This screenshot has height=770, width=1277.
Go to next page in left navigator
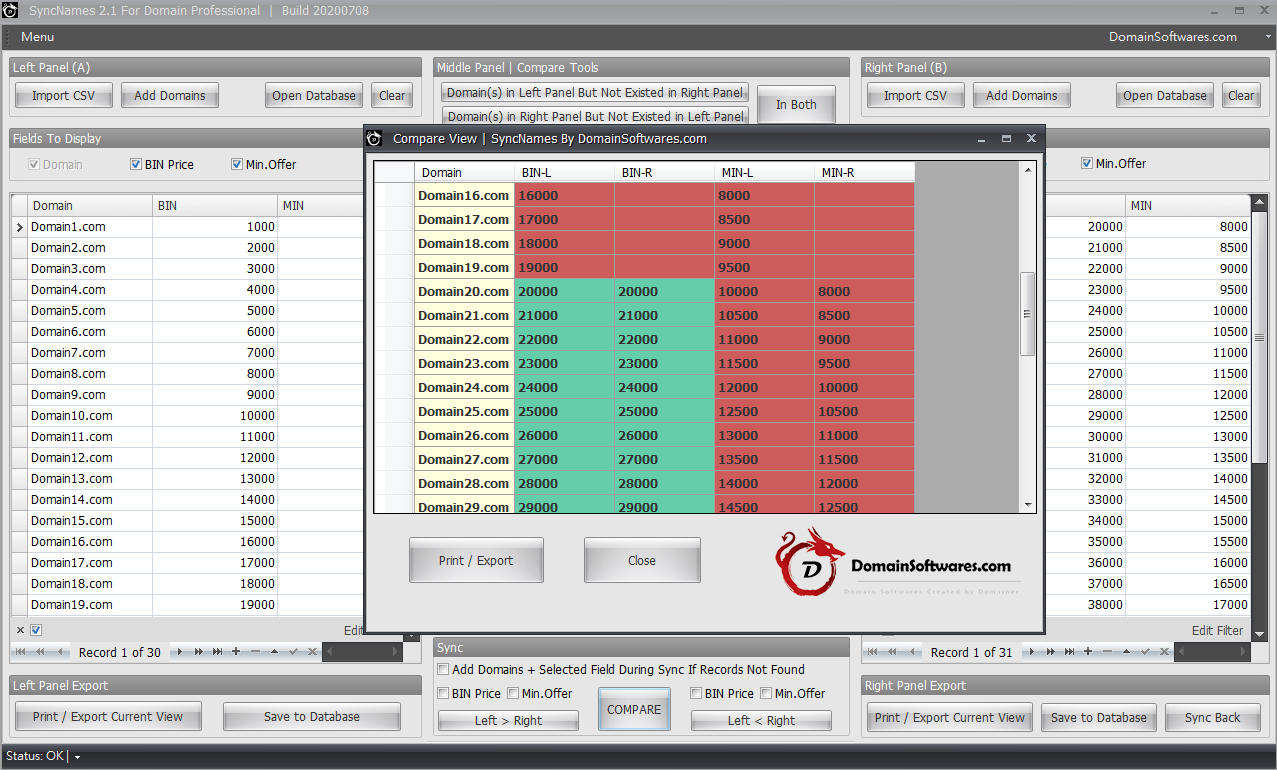pos(198,652)
